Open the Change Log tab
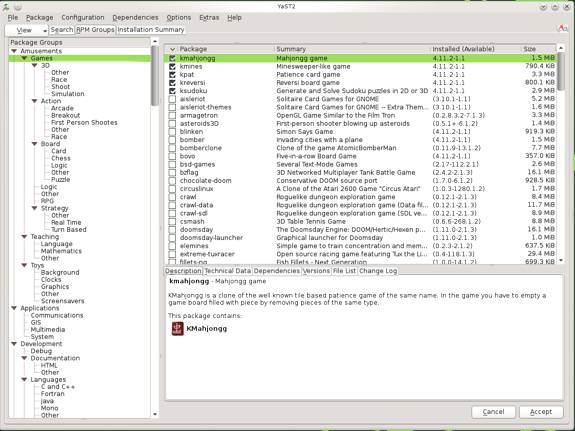Screen dimensions: 575x431 (x=378, y=271)
